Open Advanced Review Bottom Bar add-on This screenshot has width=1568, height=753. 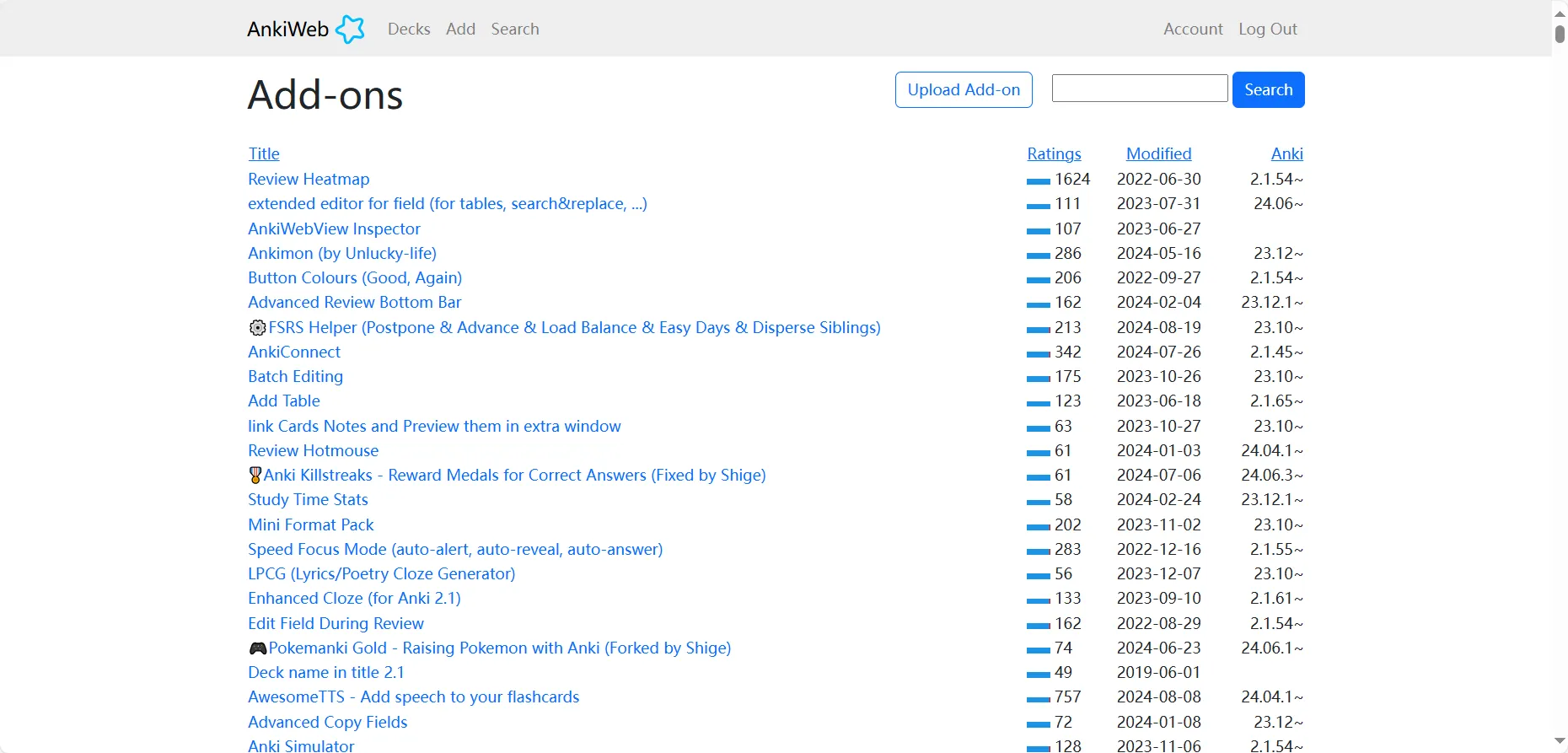point(355,302)
